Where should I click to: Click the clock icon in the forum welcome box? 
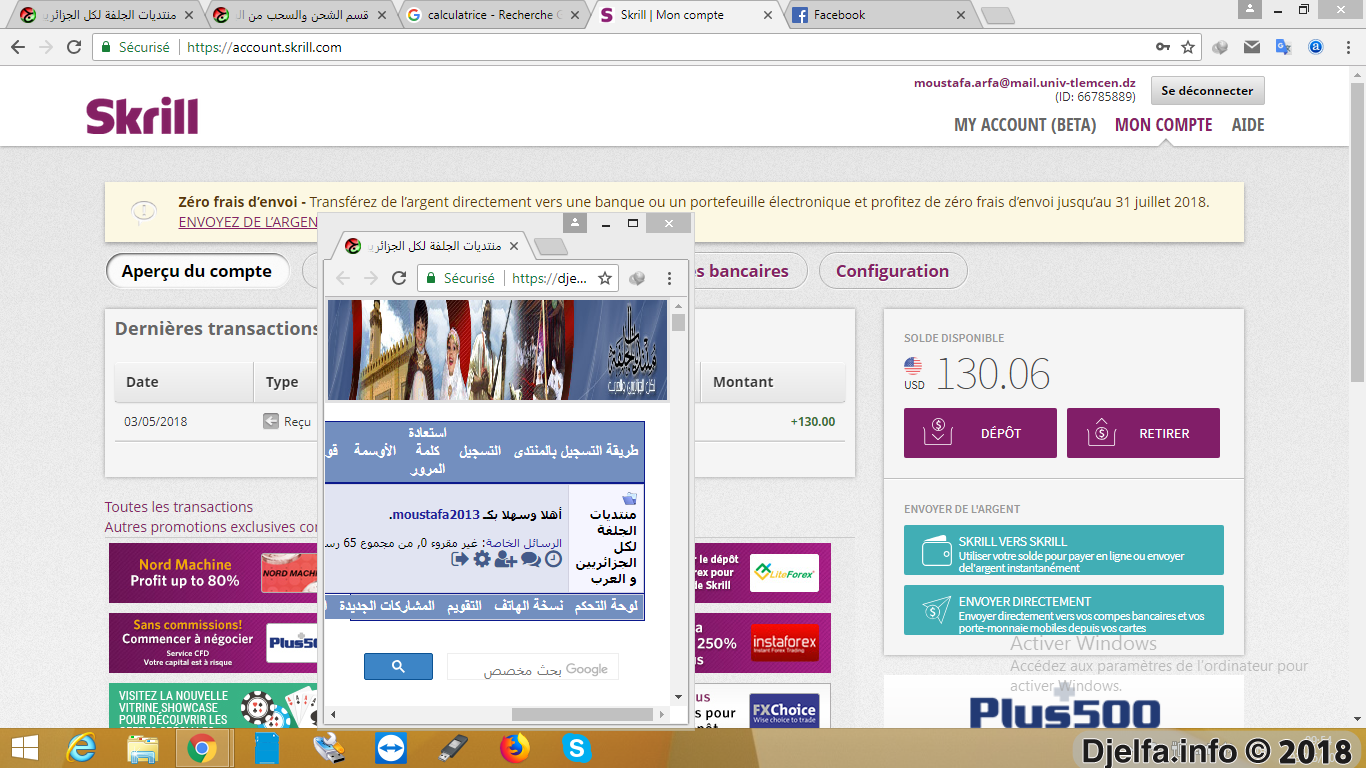(553, 559)
